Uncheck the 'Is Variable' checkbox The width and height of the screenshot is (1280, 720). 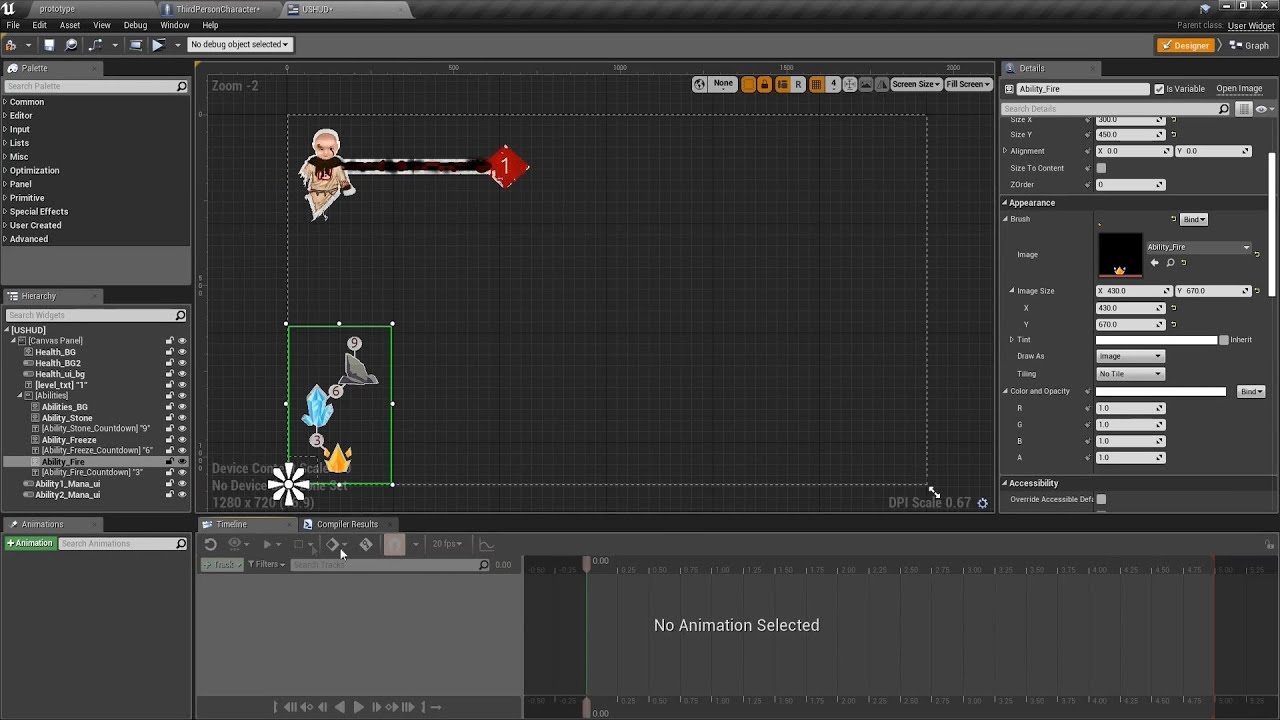click(x=1159, y=89)
